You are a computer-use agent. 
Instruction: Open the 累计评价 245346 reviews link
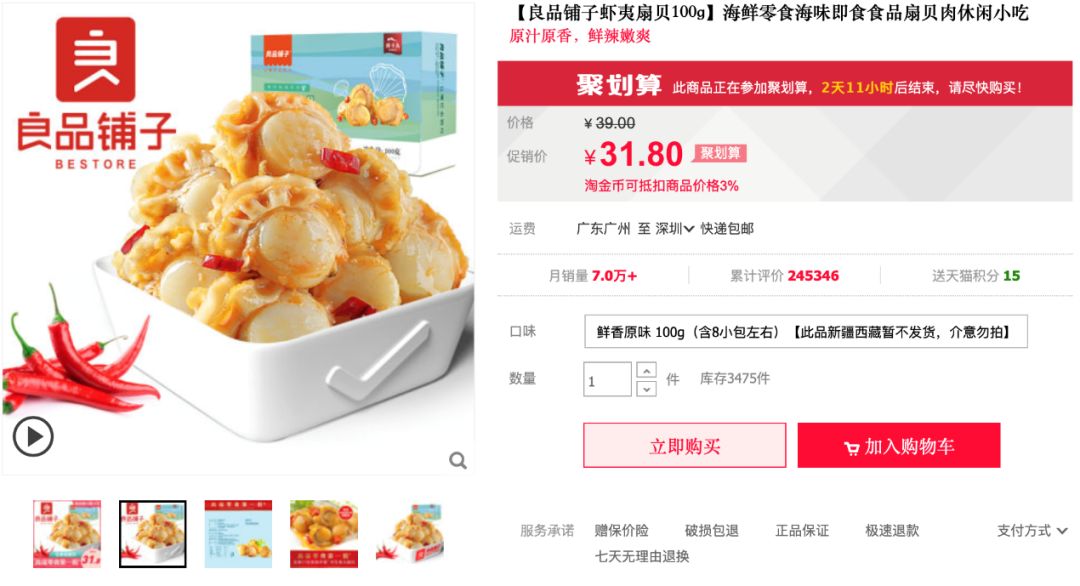pos(785,276)
